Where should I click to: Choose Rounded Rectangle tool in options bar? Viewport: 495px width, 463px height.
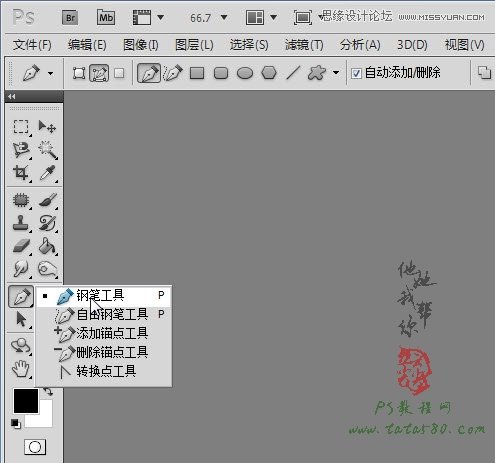[x=221, y=73]
